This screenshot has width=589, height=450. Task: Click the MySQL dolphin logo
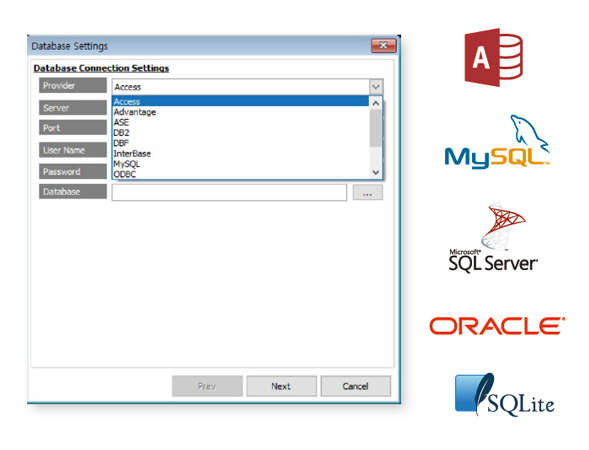497,142
